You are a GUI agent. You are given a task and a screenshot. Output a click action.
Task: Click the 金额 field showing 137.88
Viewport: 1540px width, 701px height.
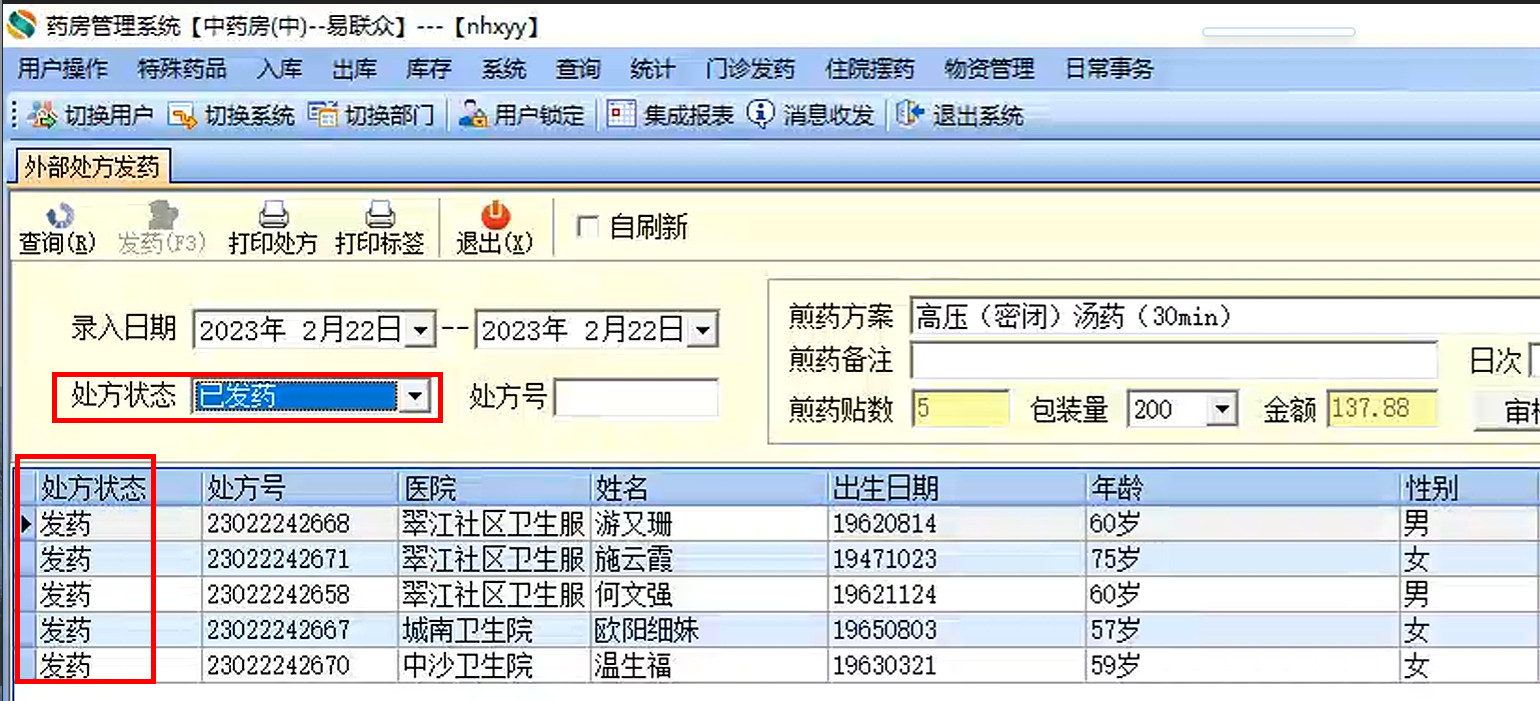click(x=1382, y=408)
